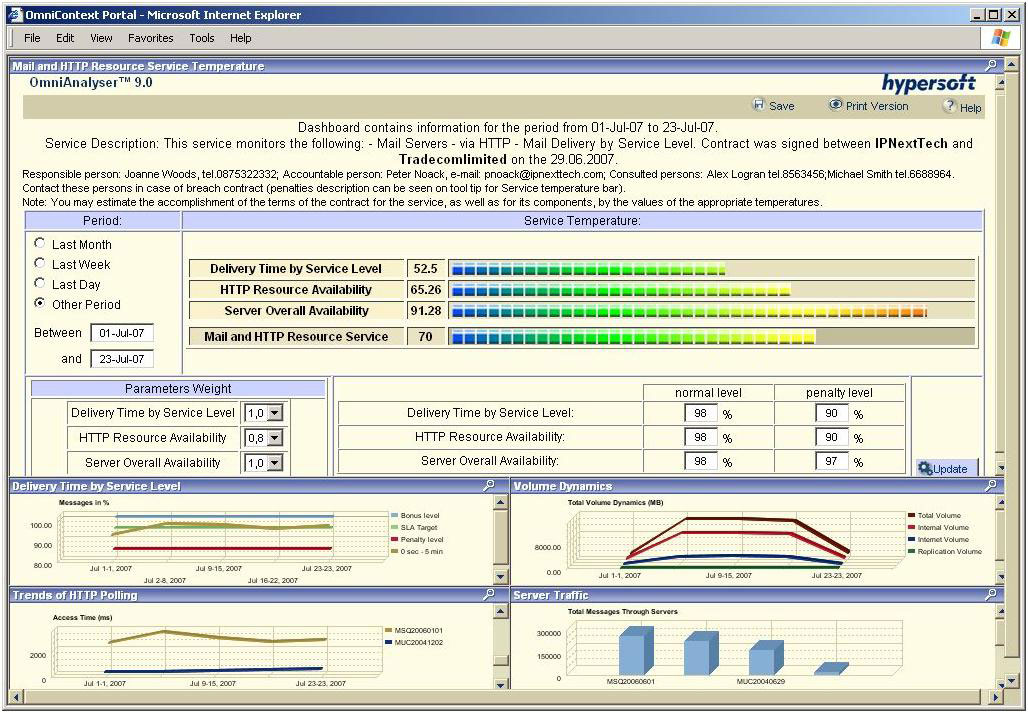Click the temperature value 91.28
This screenshot has width=1028, height=713.
click(x=425, y=311)
